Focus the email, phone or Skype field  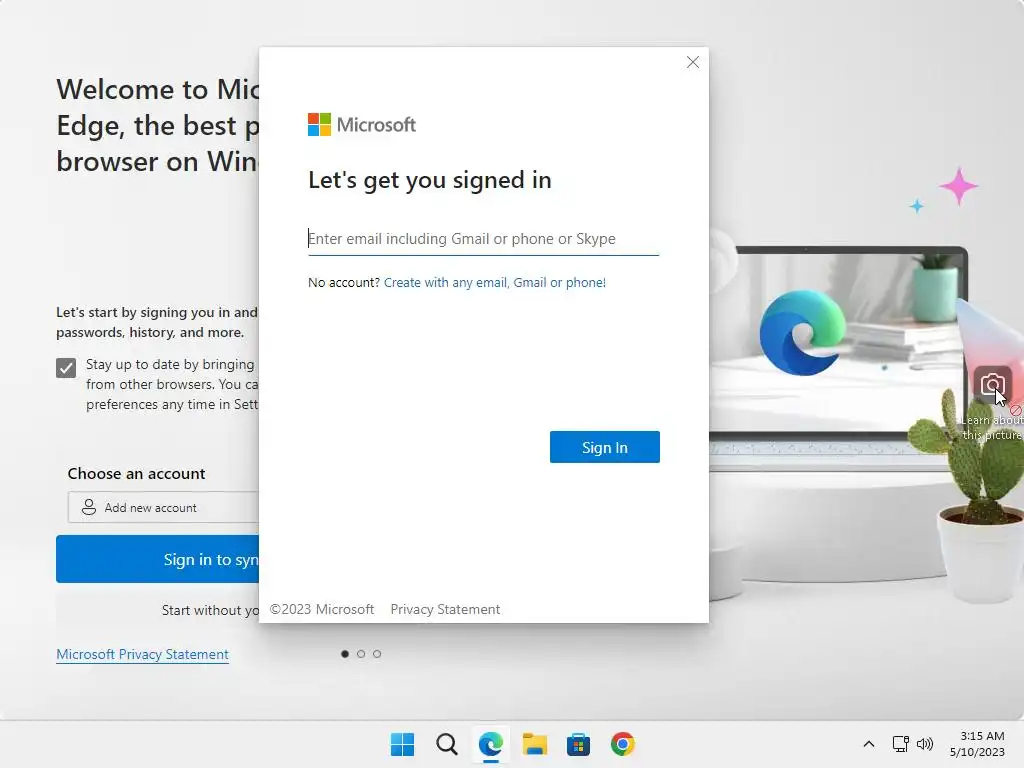point(483,238)
